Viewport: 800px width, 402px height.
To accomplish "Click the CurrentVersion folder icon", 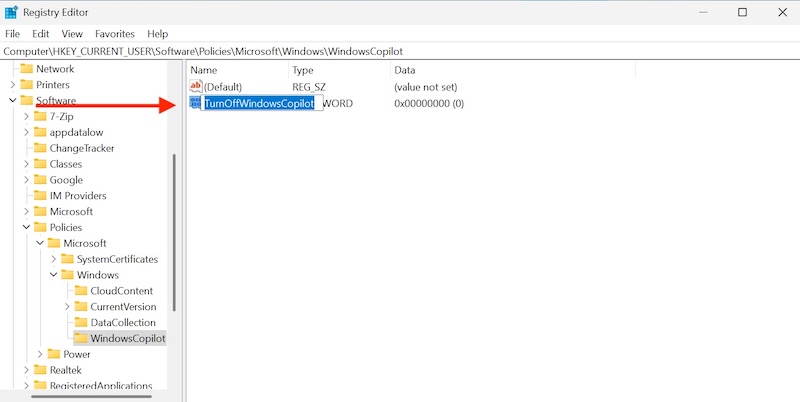I will point(81,307).
